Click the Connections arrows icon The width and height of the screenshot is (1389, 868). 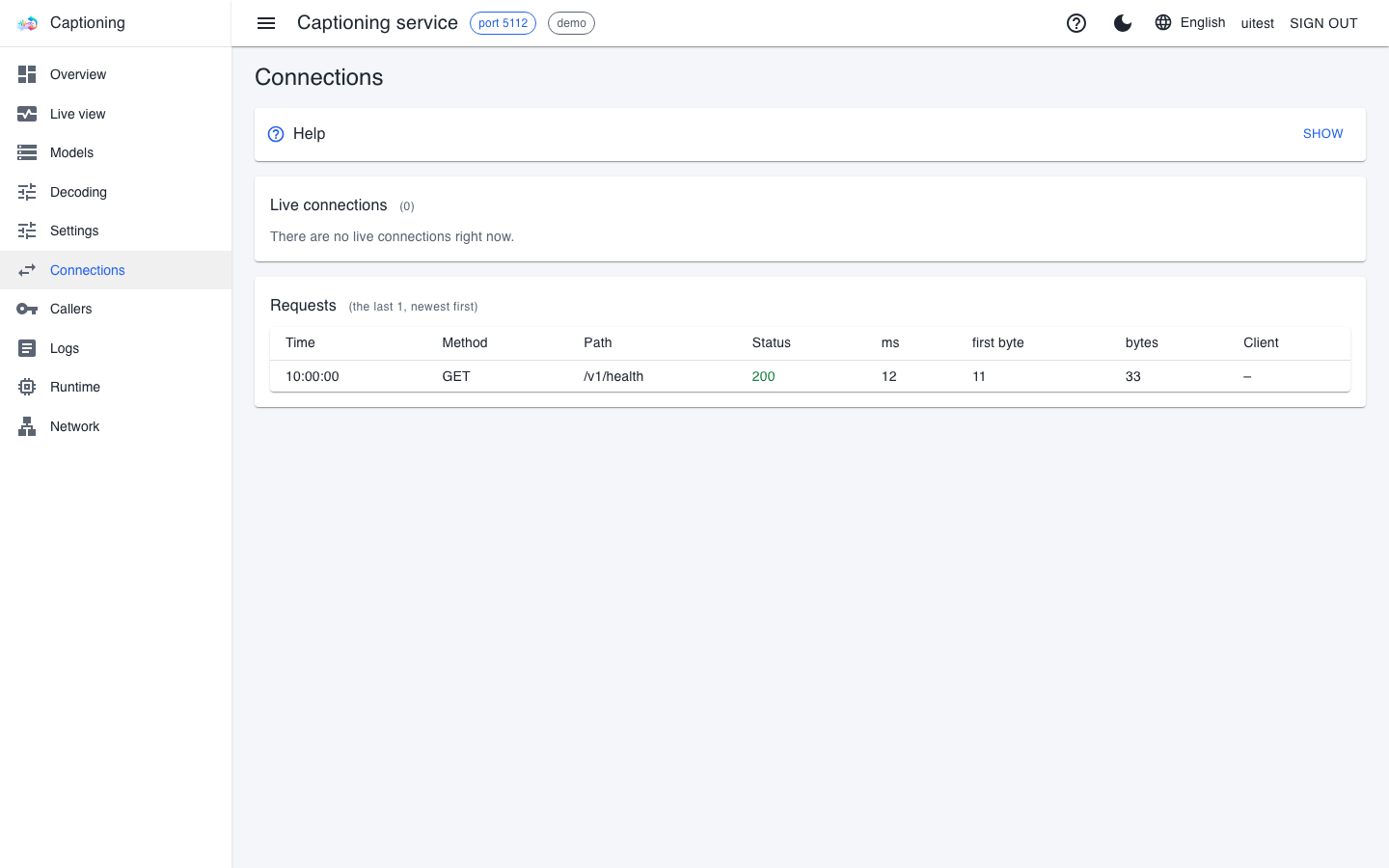click(27, 270)
